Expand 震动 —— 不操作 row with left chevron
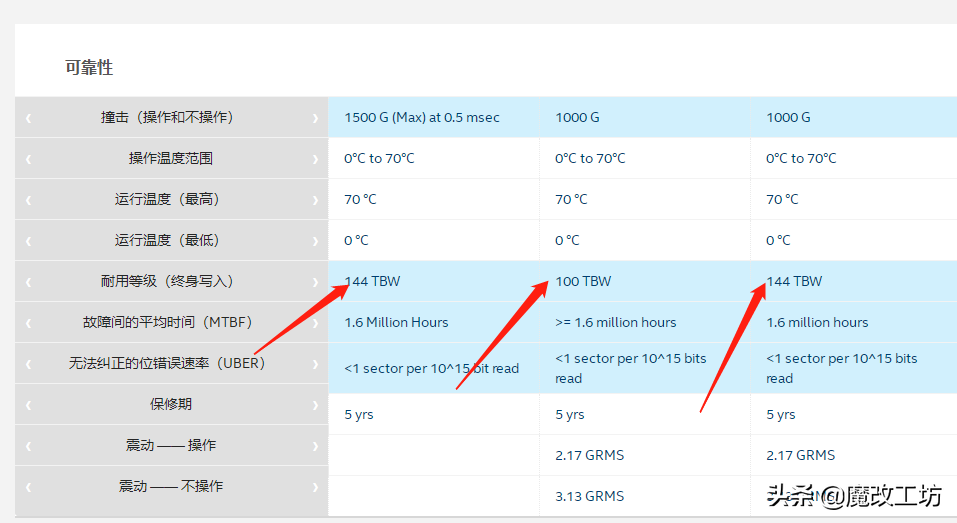This screenshot has width=957, height=523. (28, 487)
